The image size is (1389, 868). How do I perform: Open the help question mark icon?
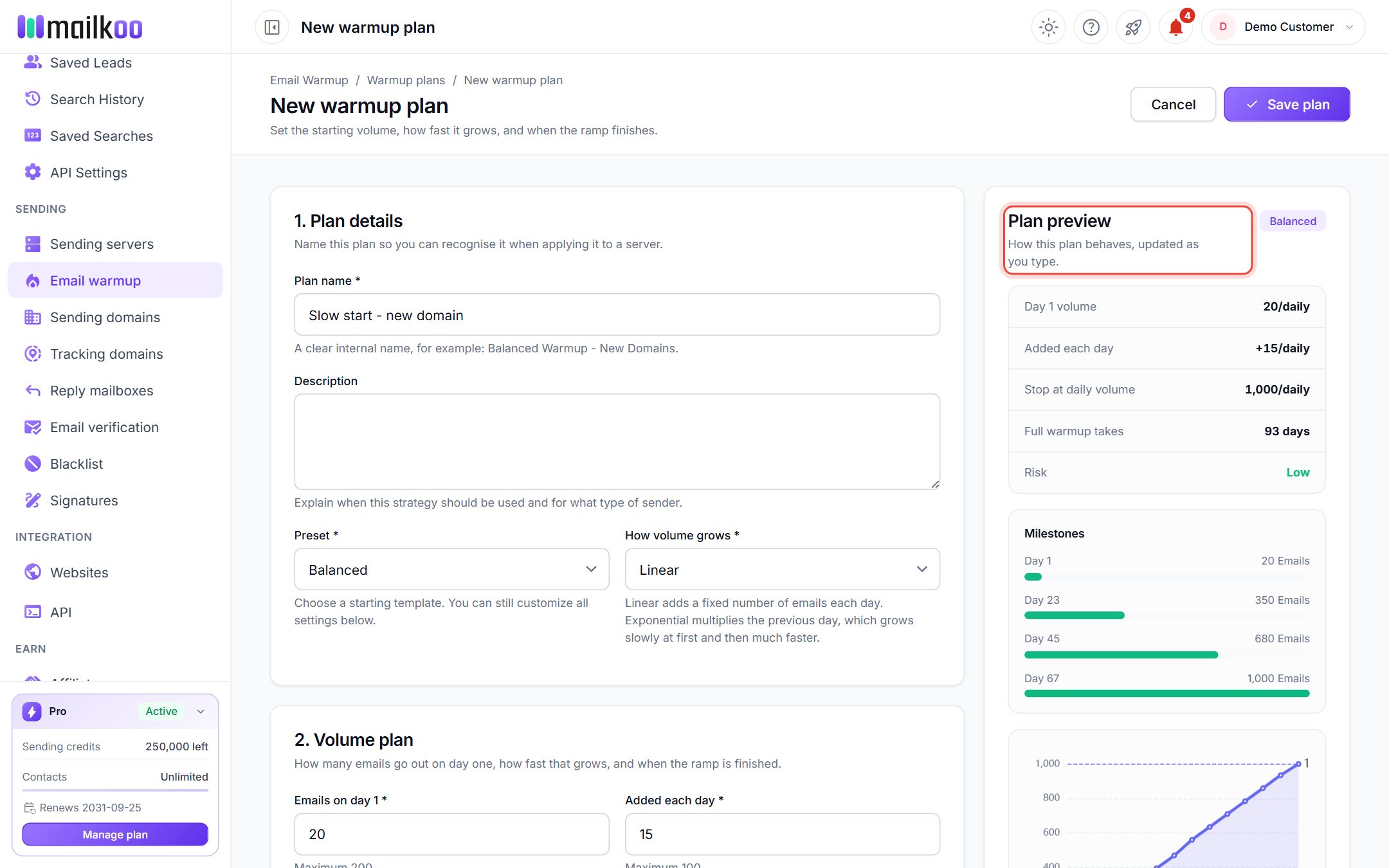(1091, 27)
